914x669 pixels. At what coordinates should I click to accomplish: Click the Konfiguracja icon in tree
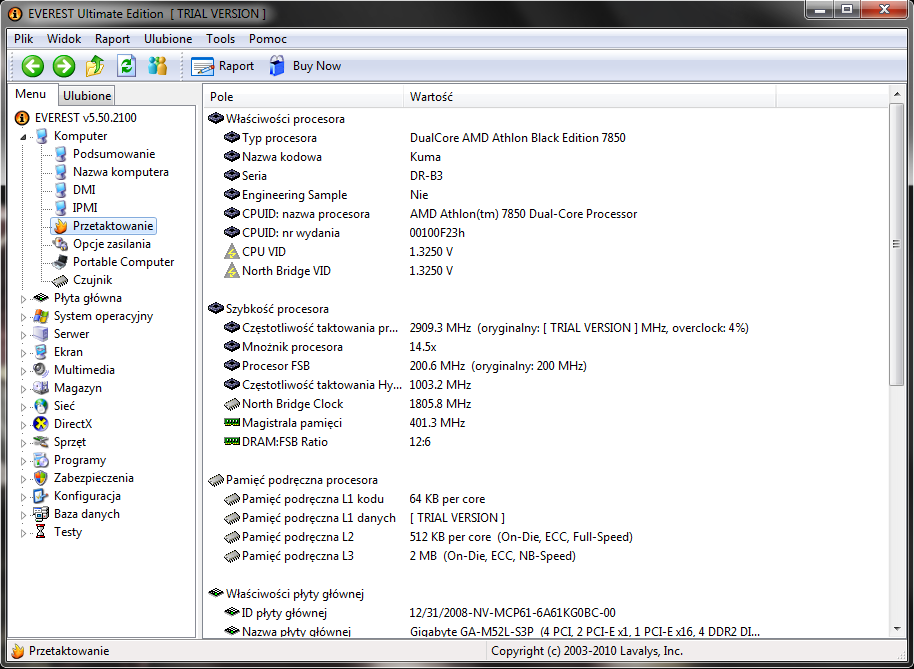click(x=41, y=497)
